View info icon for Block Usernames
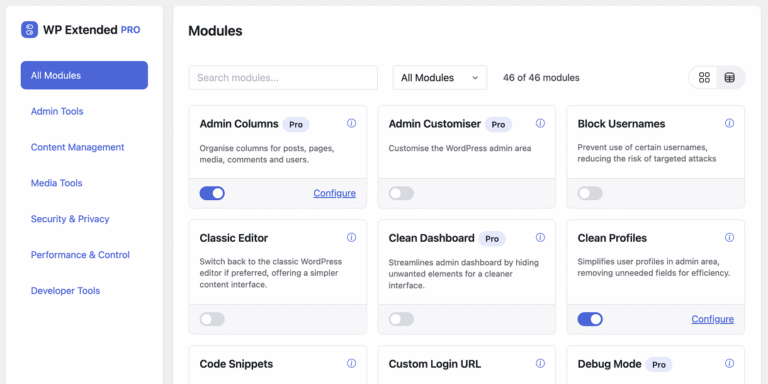Viewport: 768px width, 384px height. coord(729,123)
